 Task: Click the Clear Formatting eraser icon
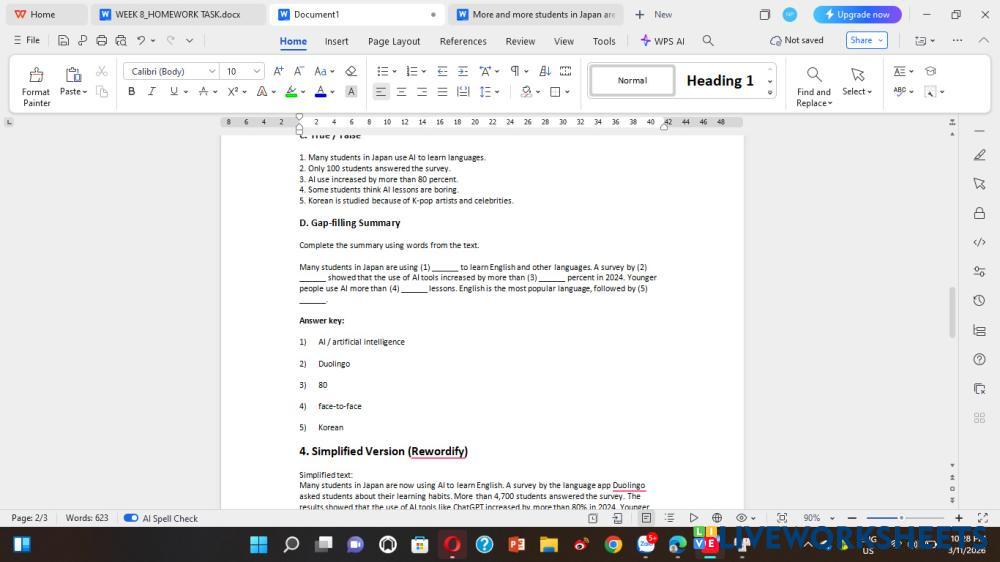pos(351,71)
